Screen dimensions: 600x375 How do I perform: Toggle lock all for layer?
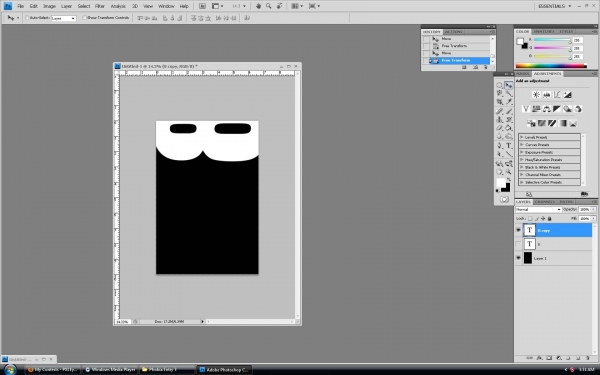(x=549, y=218)
